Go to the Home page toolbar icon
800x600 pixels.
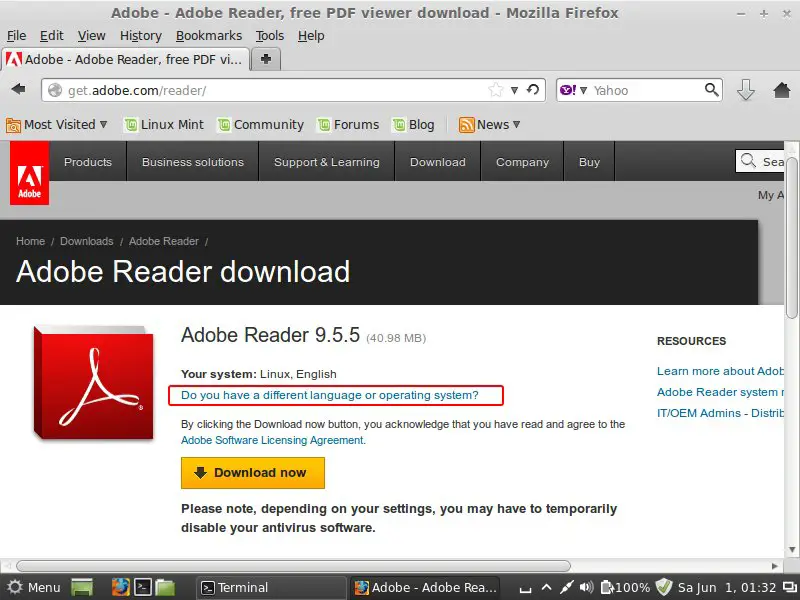point(782,90)
